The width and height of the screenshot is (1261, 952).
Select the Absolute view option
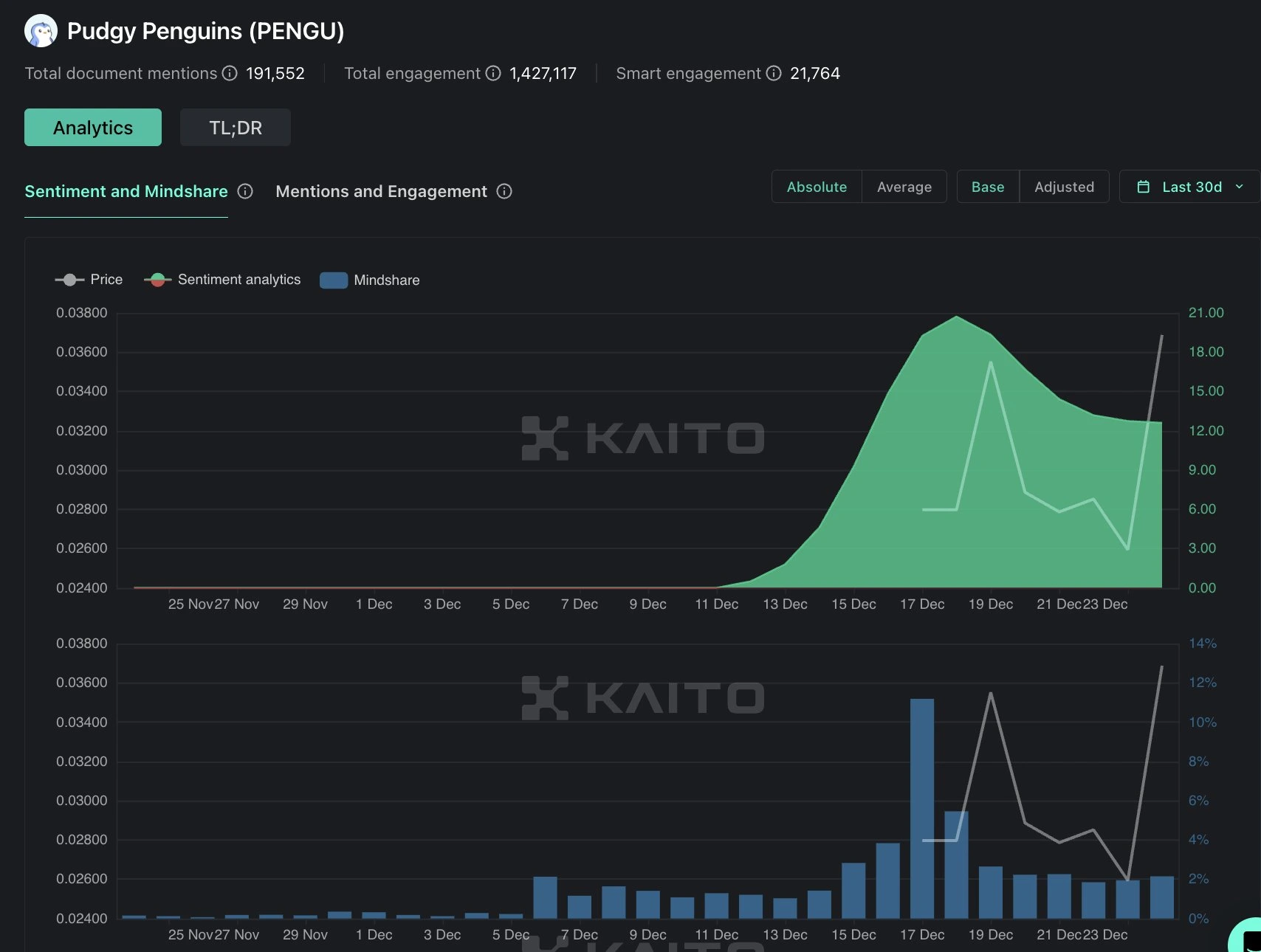coord(817,187)
